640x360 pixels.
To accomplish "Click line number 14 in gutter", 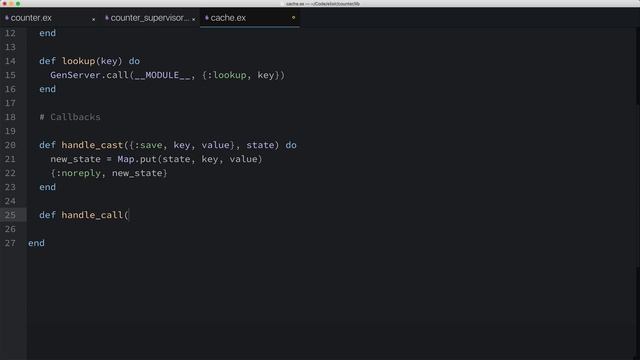I will (10, 61).
